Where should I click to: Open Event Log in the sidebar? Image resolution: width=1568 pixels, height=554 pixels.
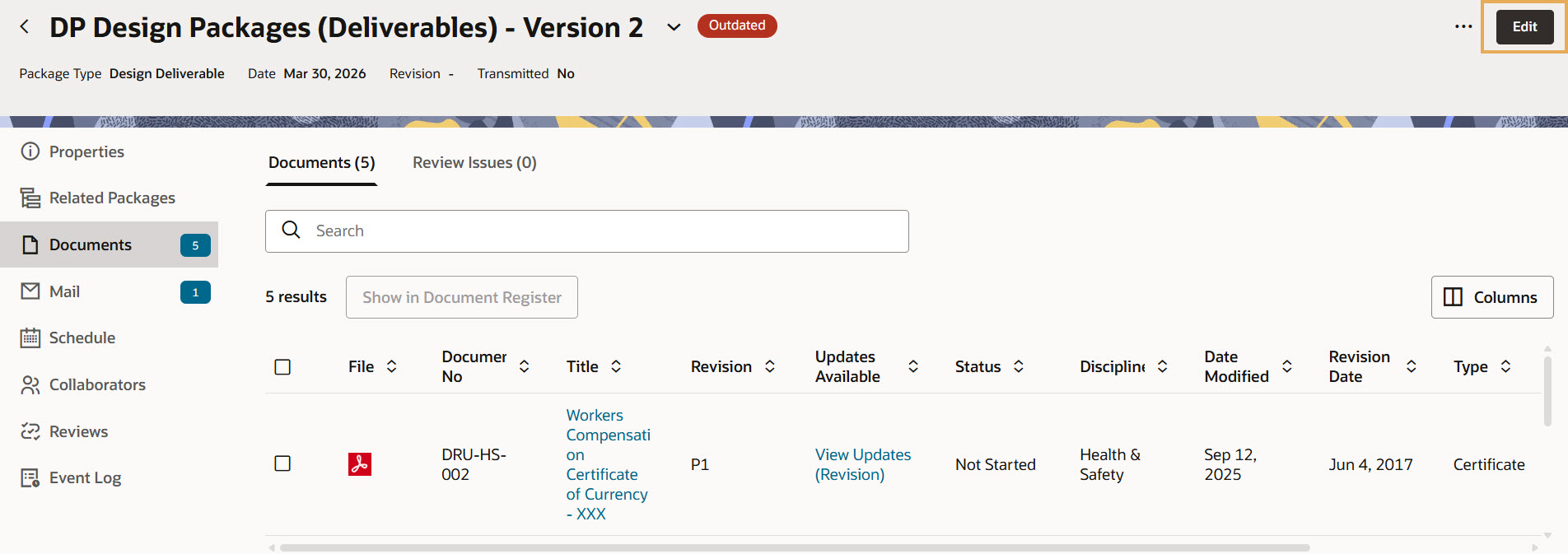85,478
